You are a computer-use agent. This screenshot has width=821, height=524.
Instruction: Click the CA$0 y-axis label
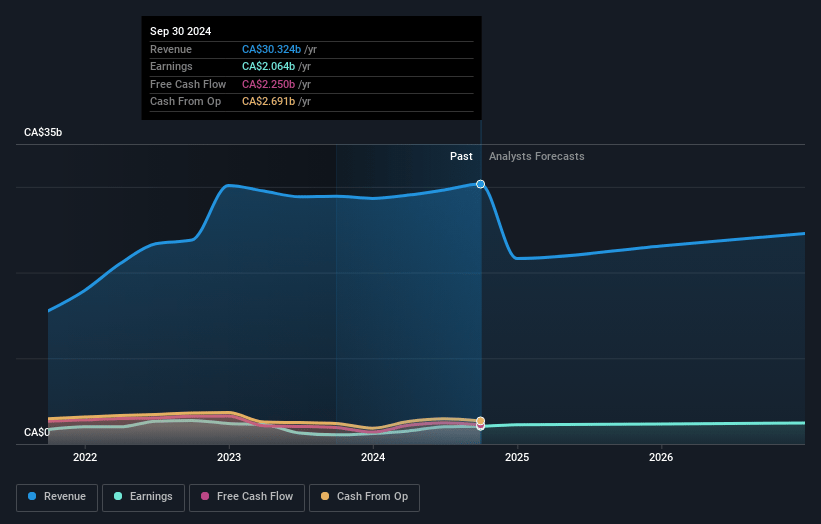pyautogui.click(x=37, y=432)
